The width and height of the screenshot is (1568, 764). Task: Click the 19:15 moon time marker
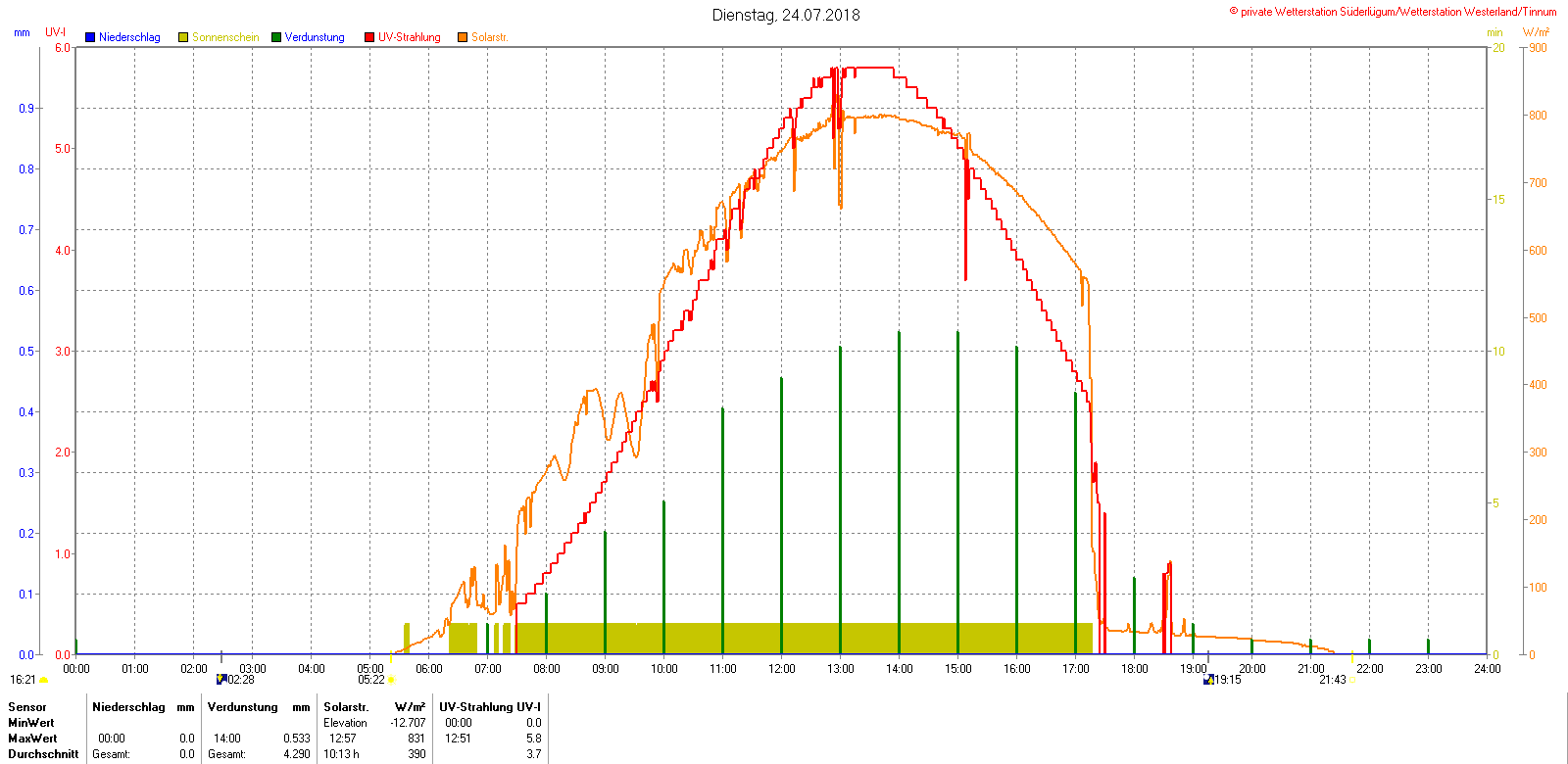(1228, 680)
